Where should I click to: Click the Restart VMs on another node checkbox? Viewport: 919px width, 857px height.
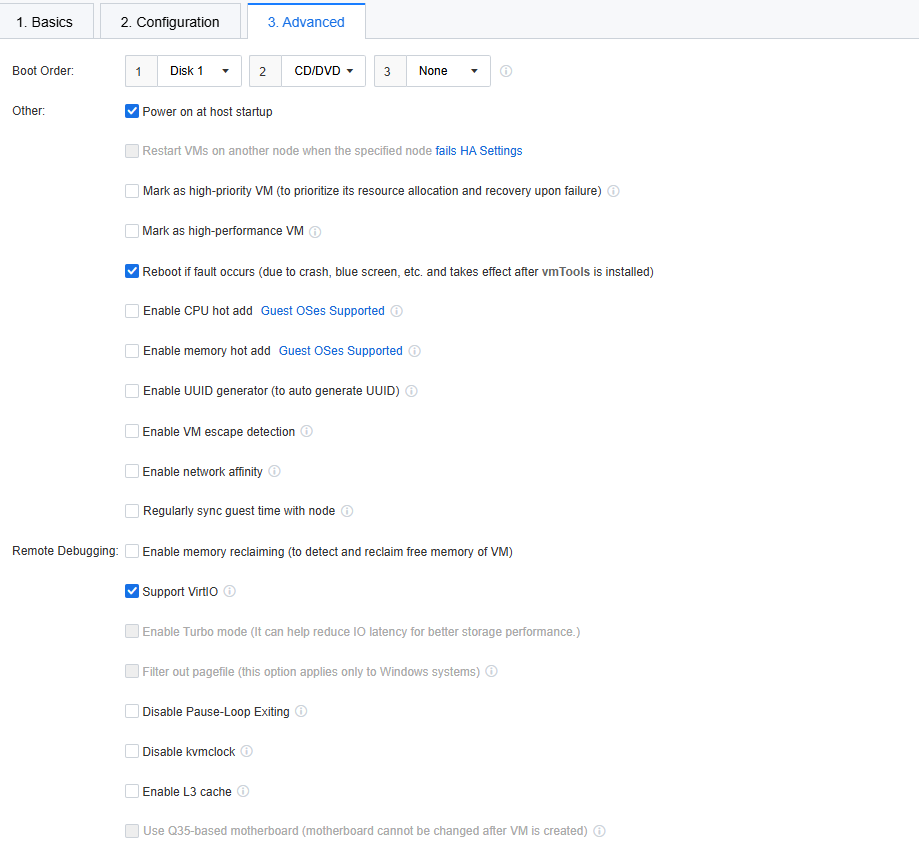(x=132, y=151)
